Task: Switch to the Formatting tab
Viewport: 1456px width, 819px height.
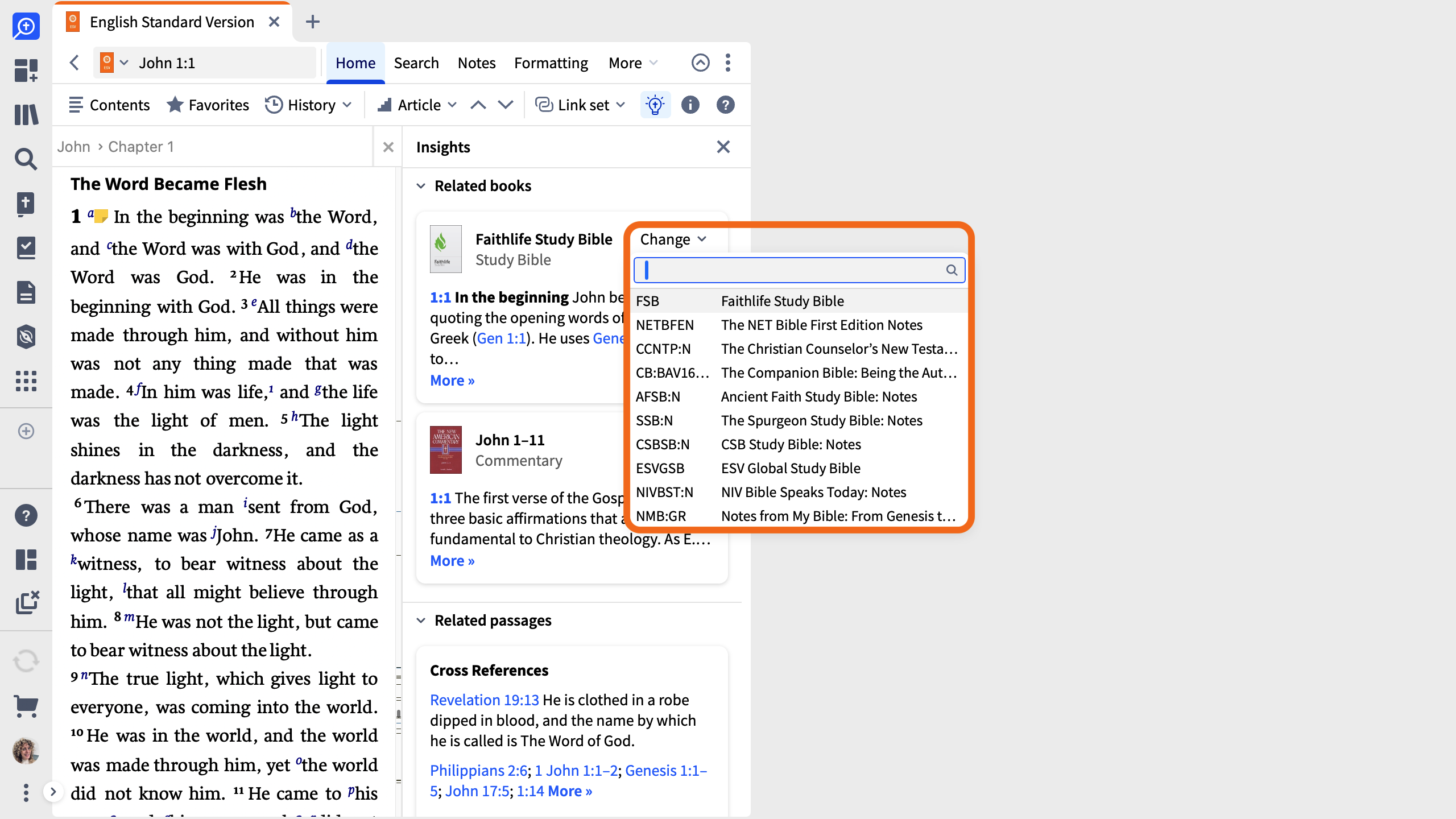Action: pyautogui.click(x=551, y=63)
